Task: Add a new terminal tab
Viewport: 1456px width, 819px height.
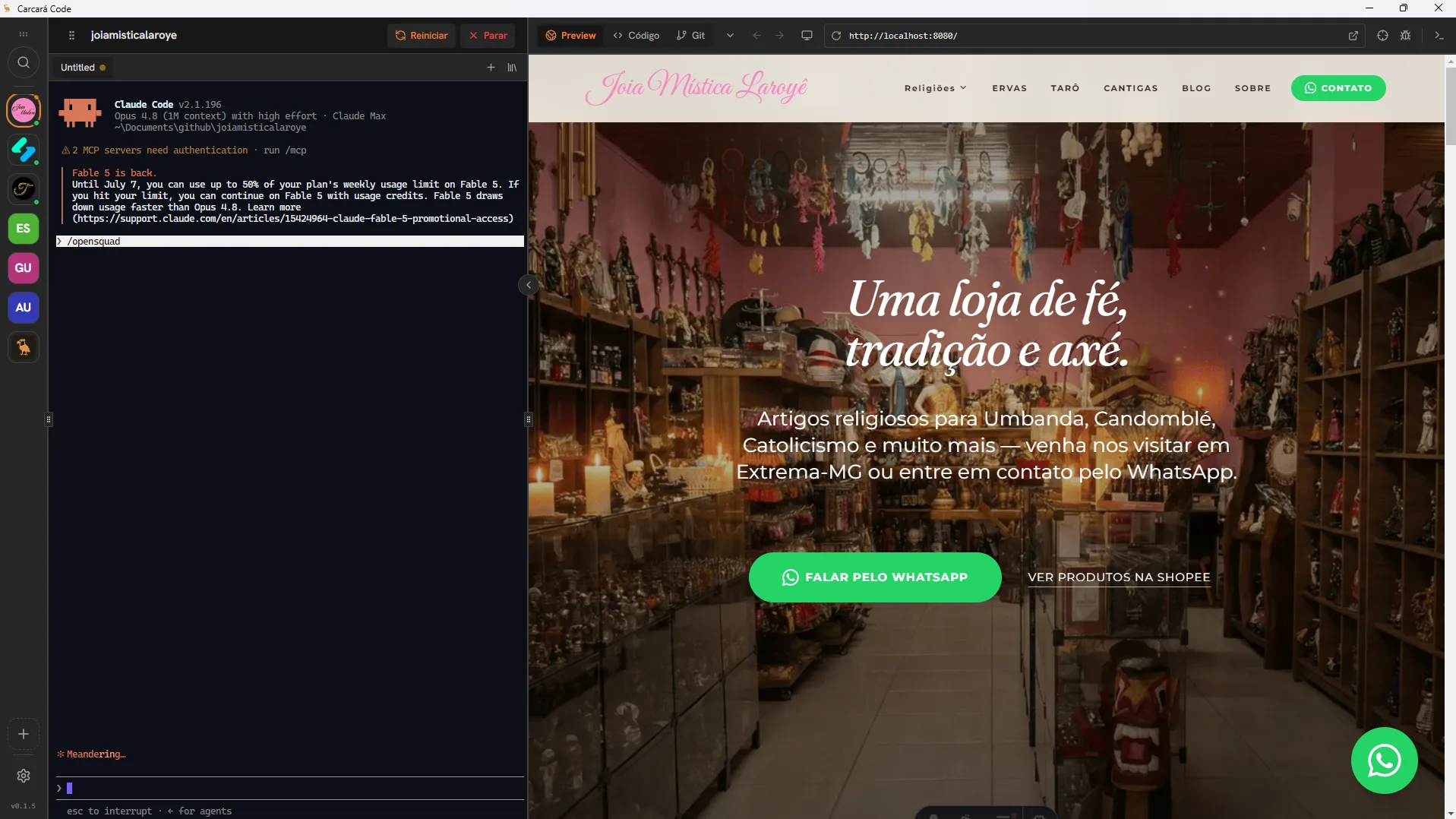Action: 491,68
